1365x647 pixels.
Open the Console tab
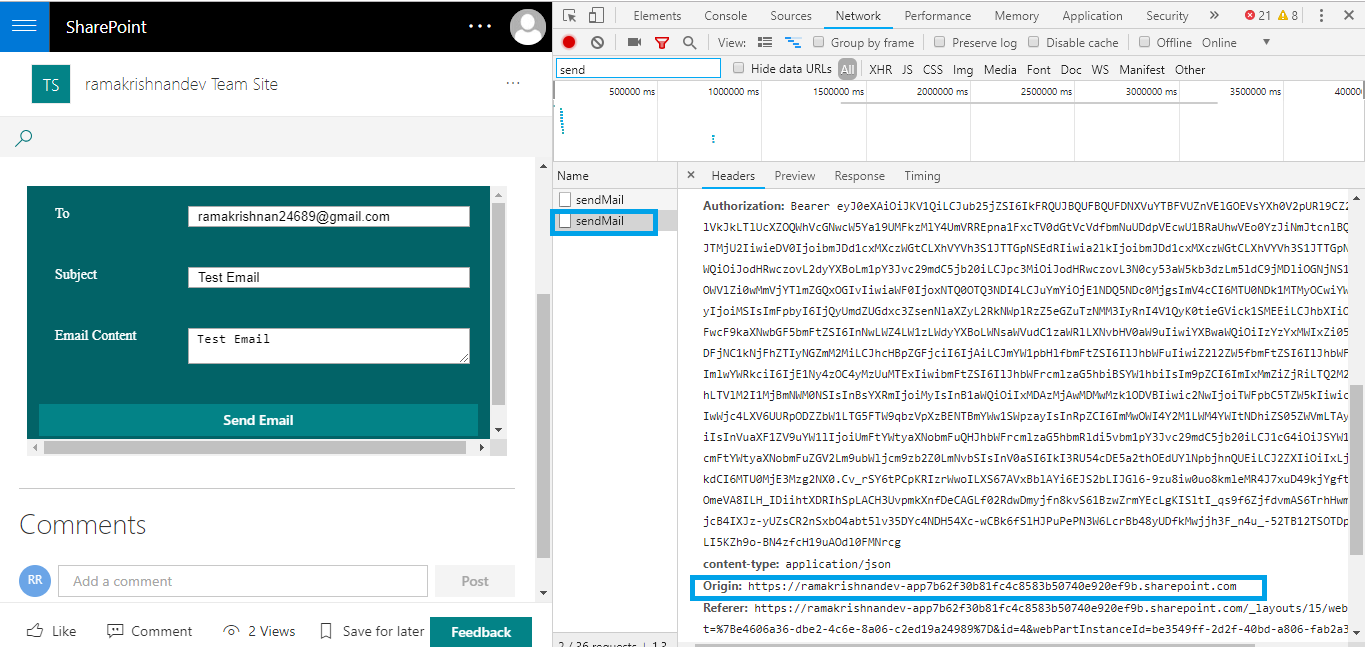click(x=726, y=15)
